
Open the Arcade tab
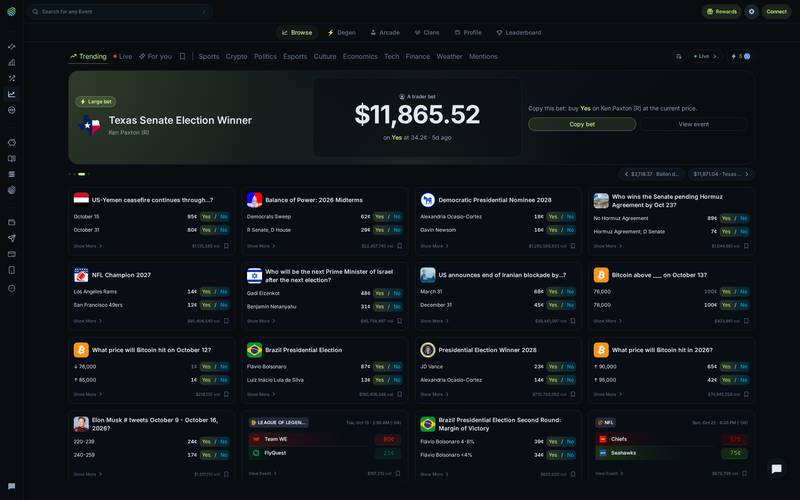click(x=385, y=32)
